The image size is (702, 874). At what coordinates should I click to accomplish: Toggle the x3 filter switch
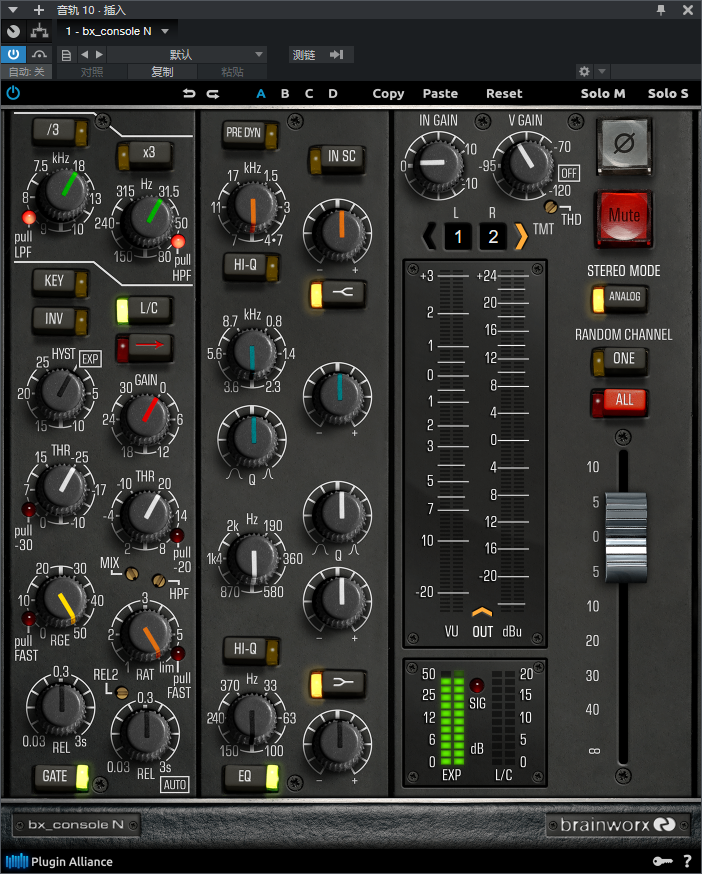pyautogui.click(x=144, y=154)
